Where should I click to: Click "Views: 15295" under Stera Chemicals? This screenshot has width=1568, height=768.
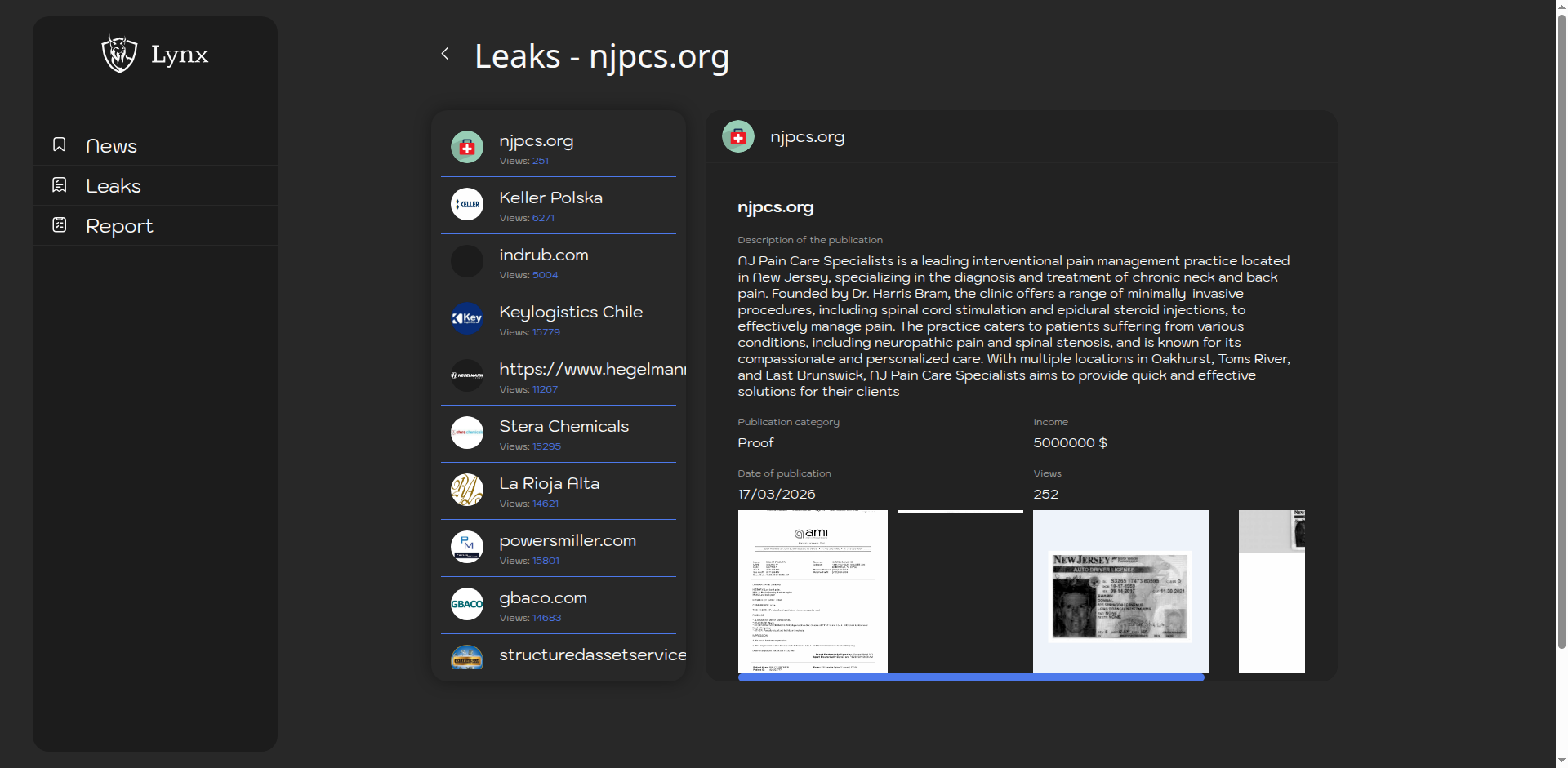[530, 446]
